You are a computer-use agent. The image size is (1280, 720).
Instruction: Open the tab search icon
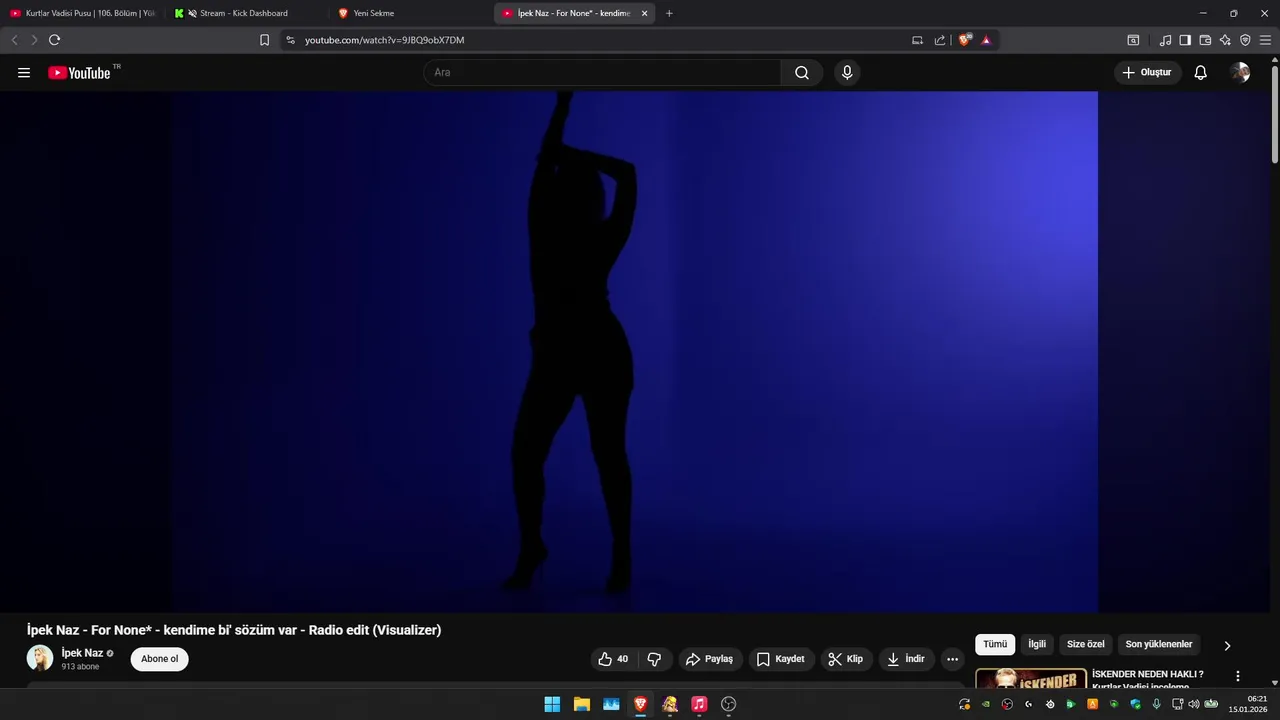[1133, 40]
